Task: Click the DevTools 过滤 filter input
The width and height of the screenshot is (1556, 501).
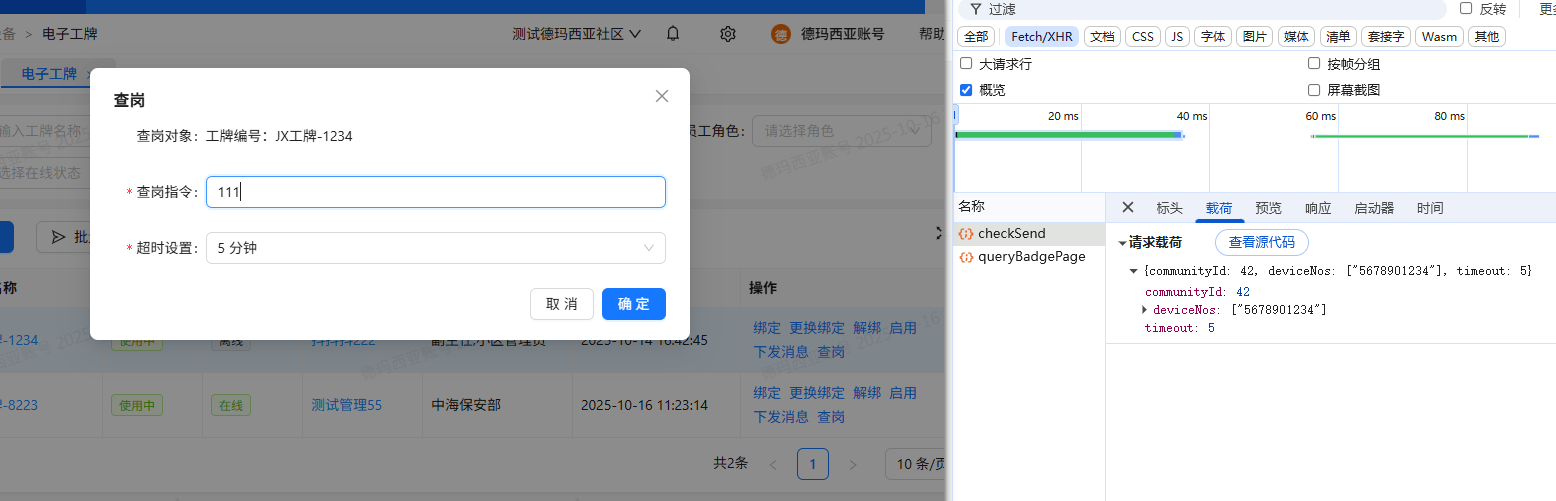Action: point(1203,9)
